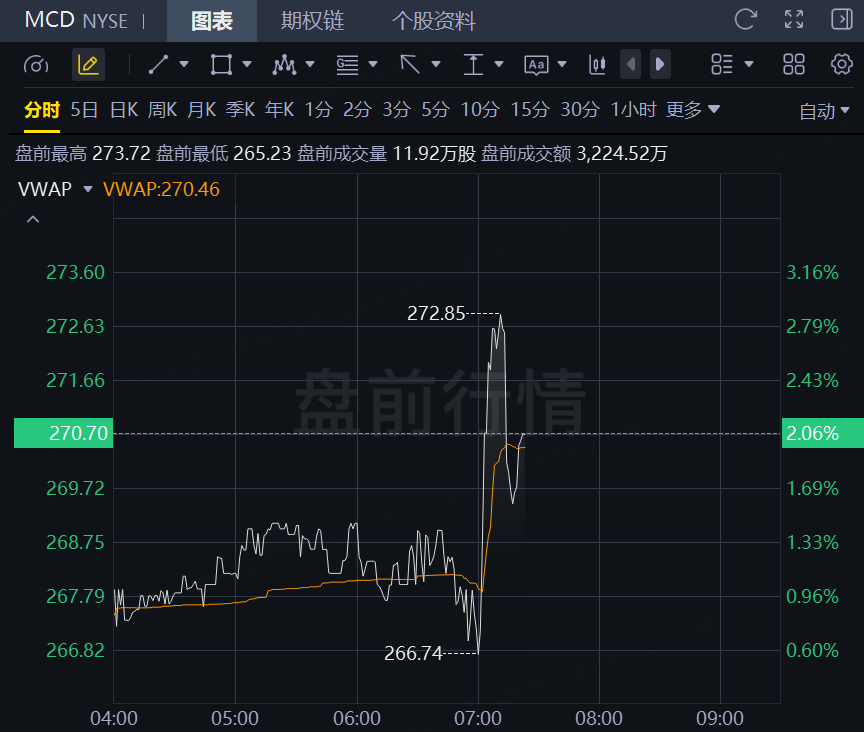Click 盘前成交量 11.92万股 stat
This screenshot has height=732, width=864.
click(386, 153)
